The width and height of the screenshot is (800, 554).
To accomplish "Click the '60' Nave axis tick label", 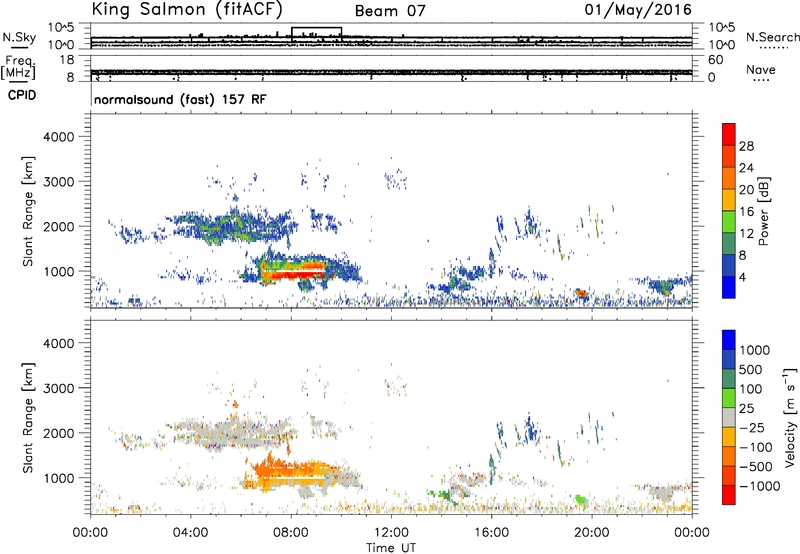I will point(716,60).
